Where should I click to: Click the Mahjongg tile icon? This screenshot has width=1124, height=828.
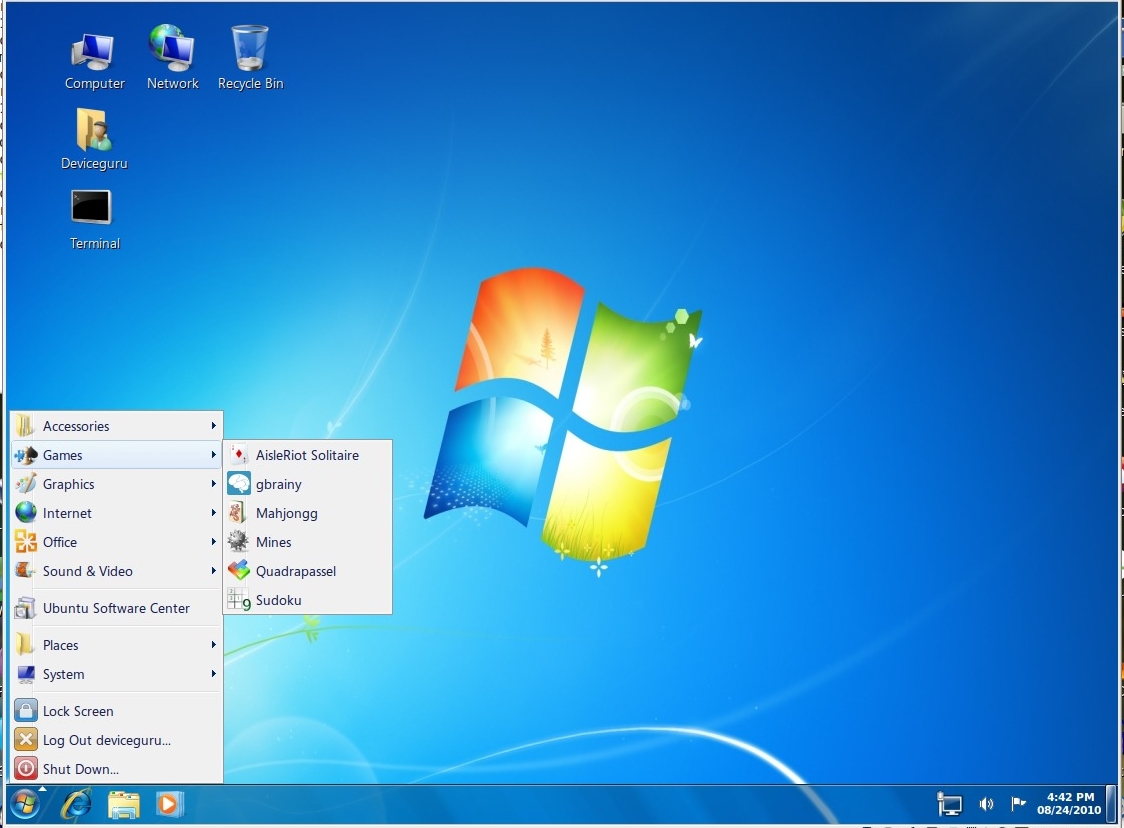click(238, 513)
